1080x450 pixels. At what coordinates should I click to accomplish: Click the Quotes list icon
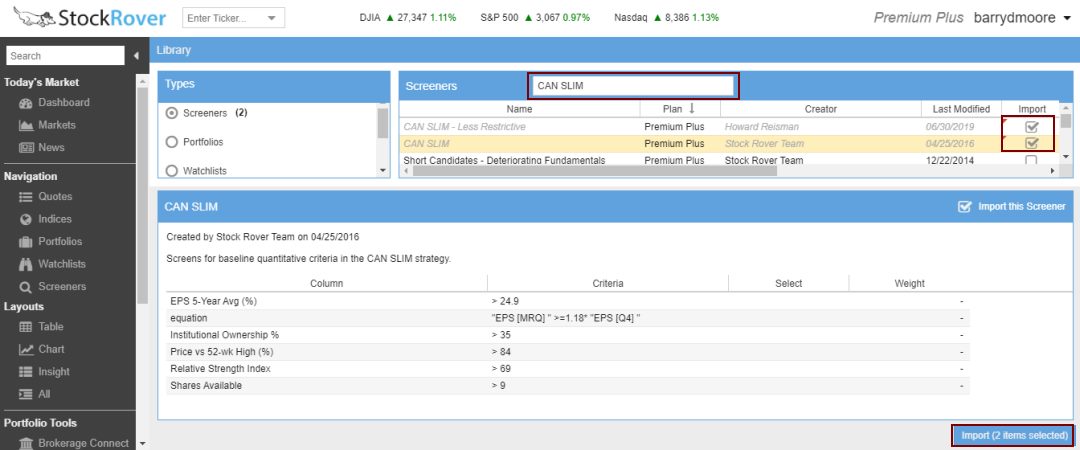(27, 197)
